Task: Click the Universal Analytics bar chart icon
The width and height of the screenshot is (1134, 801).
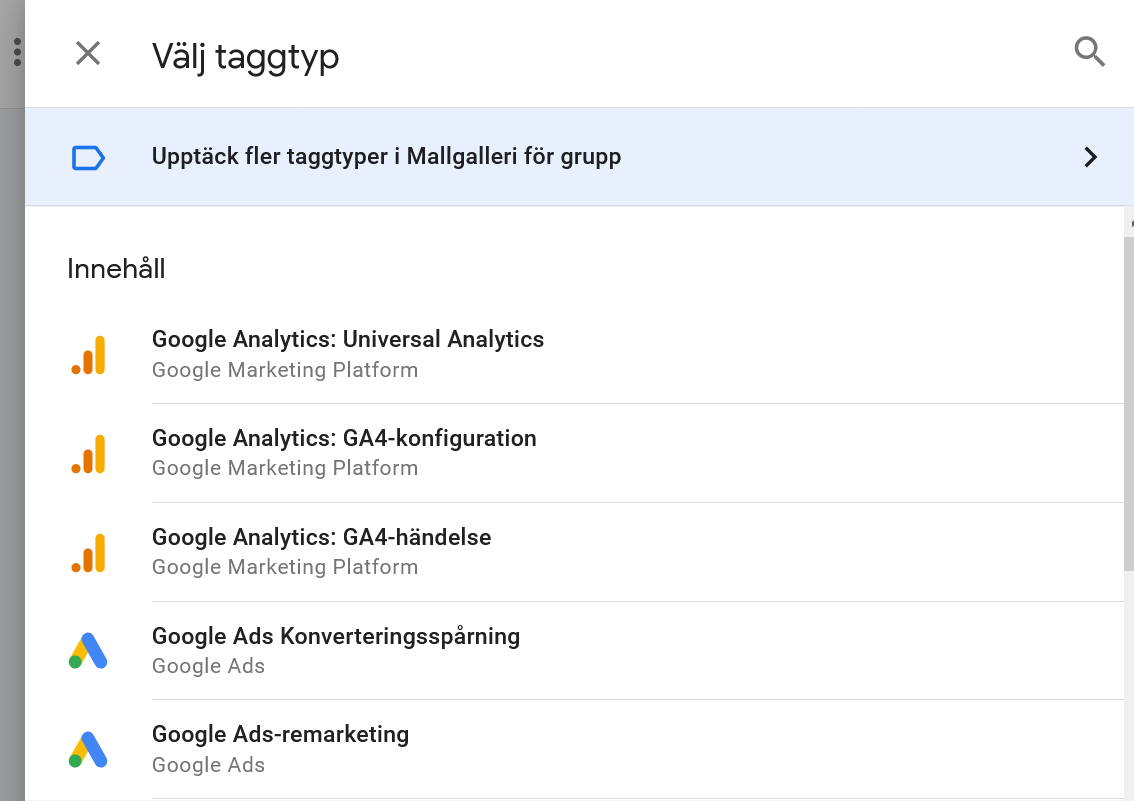Action: [89, 354]
